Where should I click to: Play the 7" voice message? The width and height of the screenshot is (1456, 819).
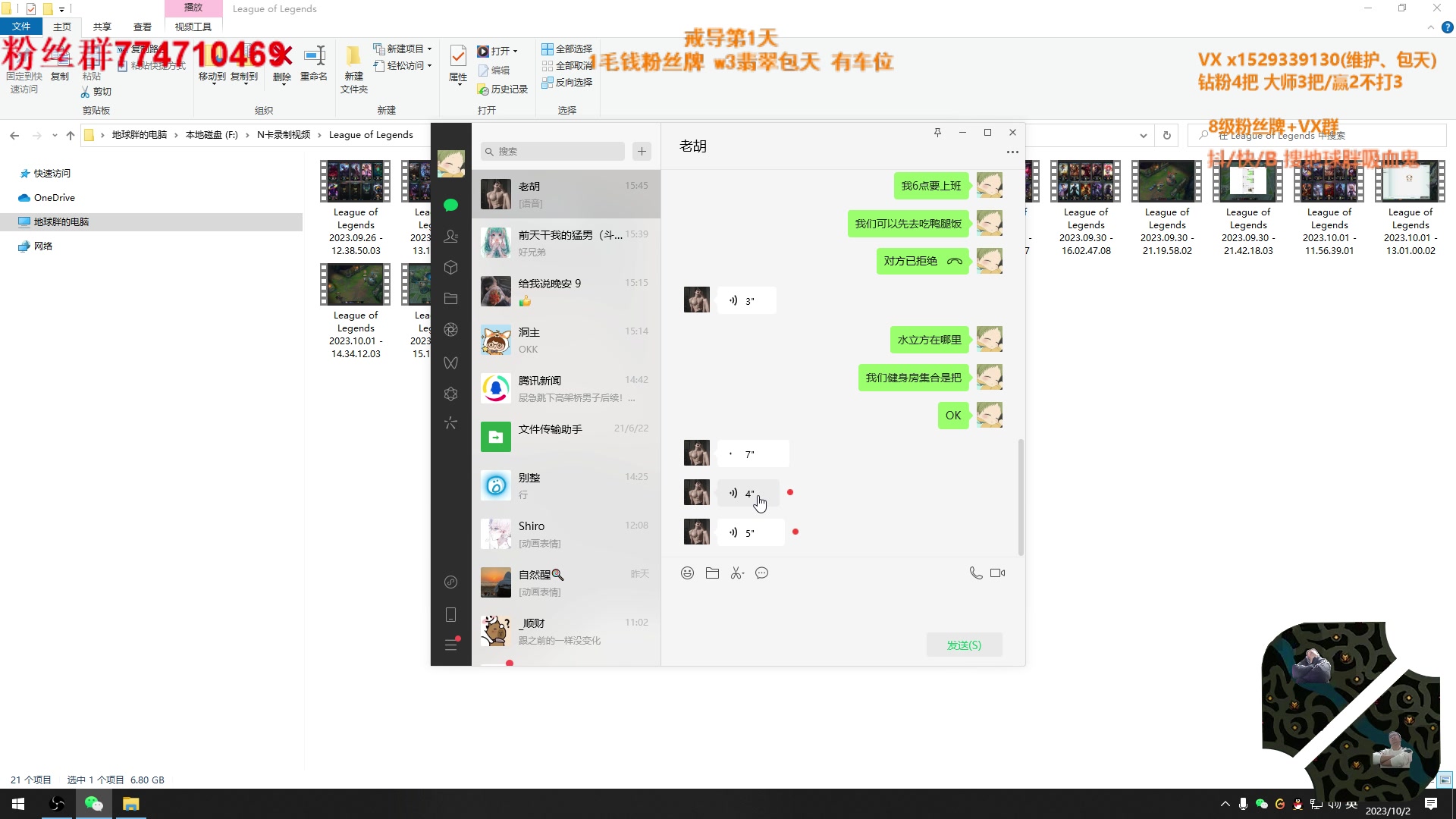[x=753, y=453]
